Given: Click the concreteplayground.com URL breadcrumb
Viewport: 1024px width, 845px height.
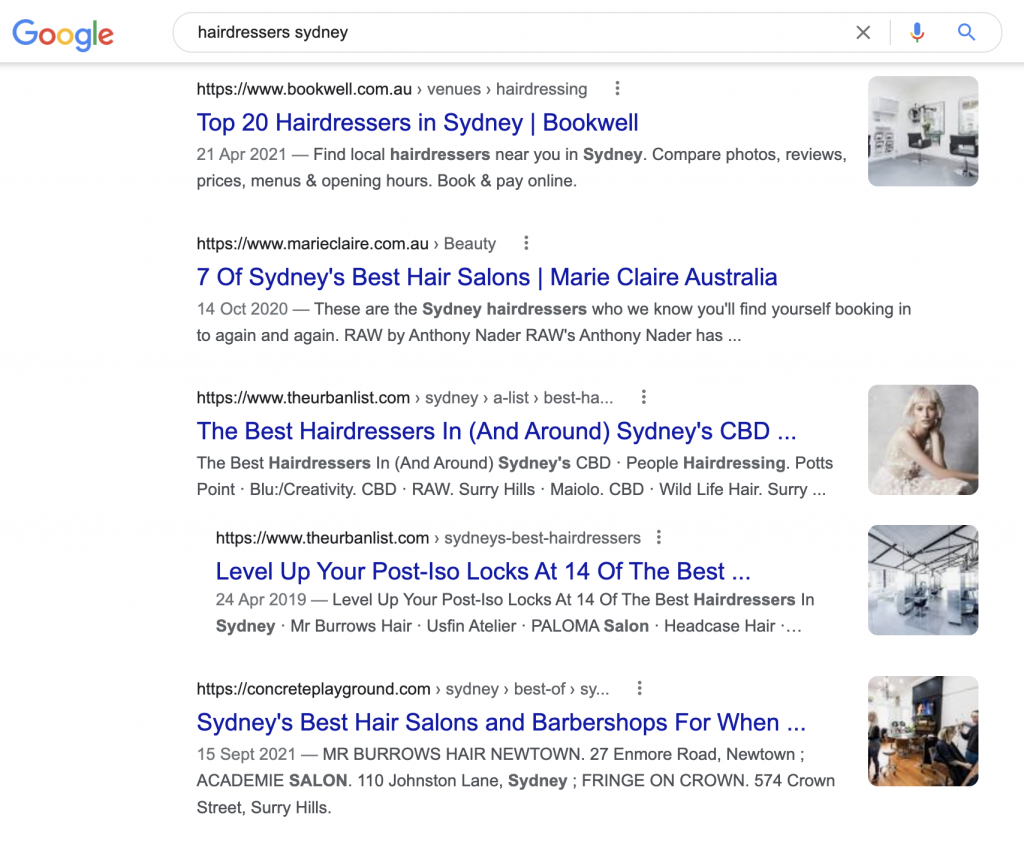Looking at the screenshot, I should point(403,689).
